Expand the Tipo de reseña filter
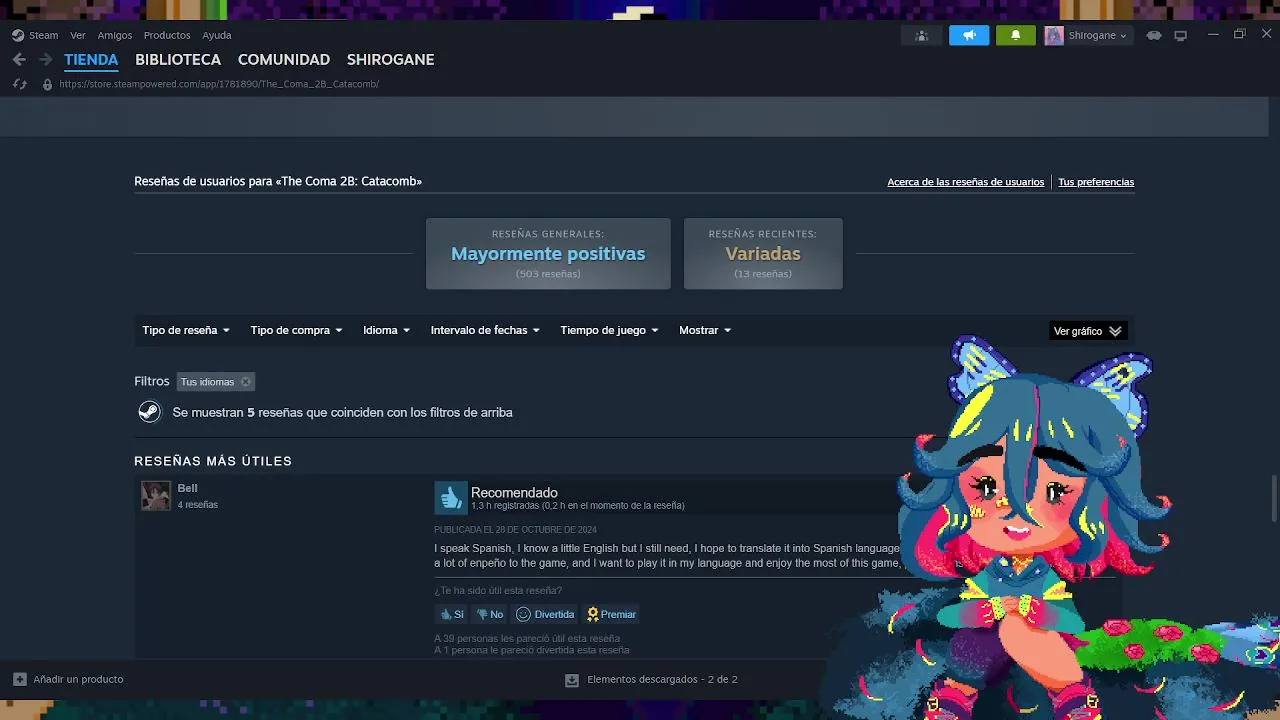Image resolution: width=1280 pixels, height=720 pixels. 186,330
